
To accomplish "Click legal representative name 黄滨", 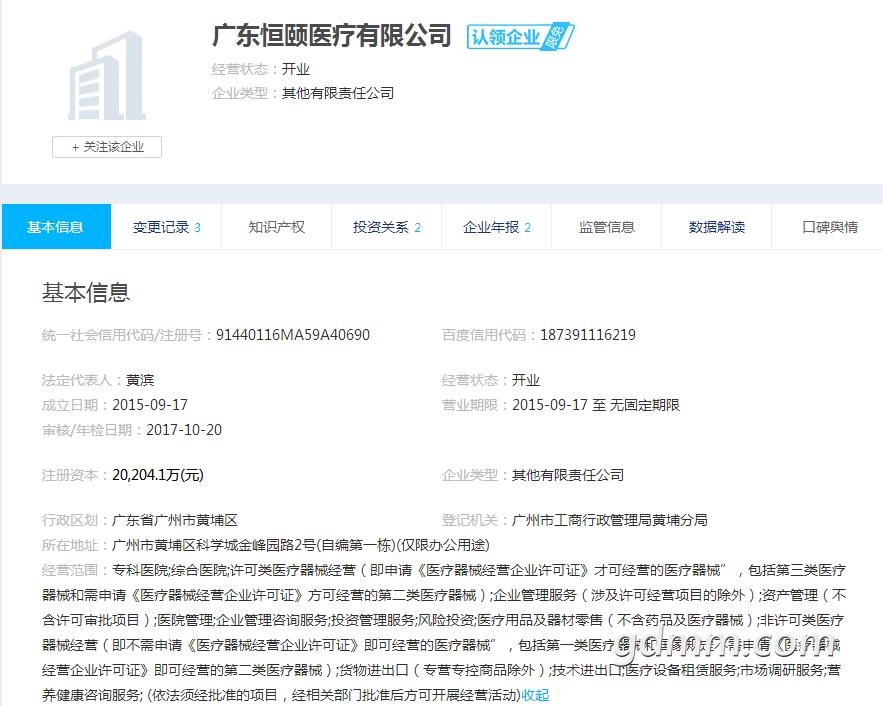I will tap(140, 380).
